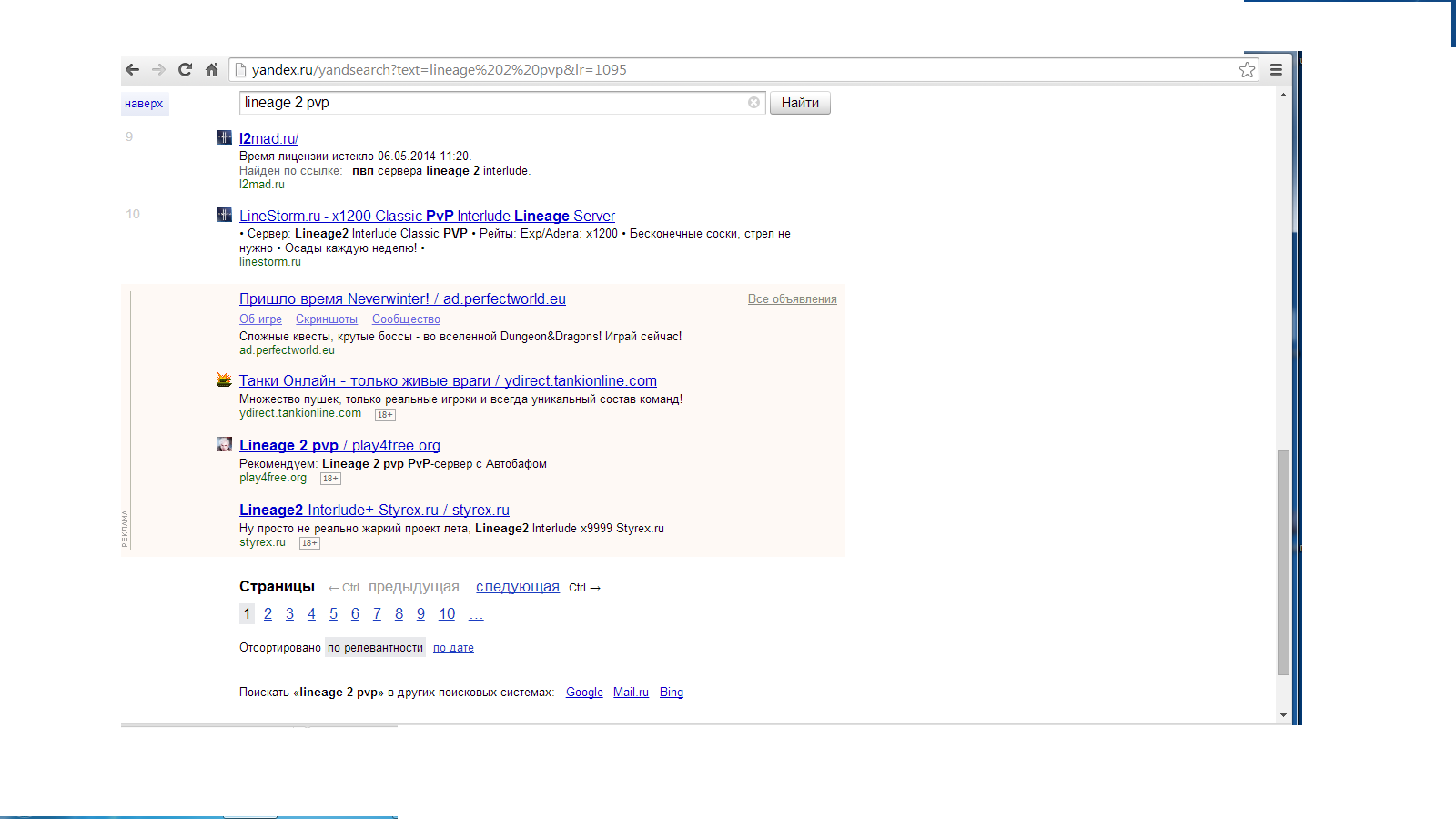This screenshot has width=1456, height=819.
Task: Click the LineStorm.ru favicon
Action: click(225, 215)
